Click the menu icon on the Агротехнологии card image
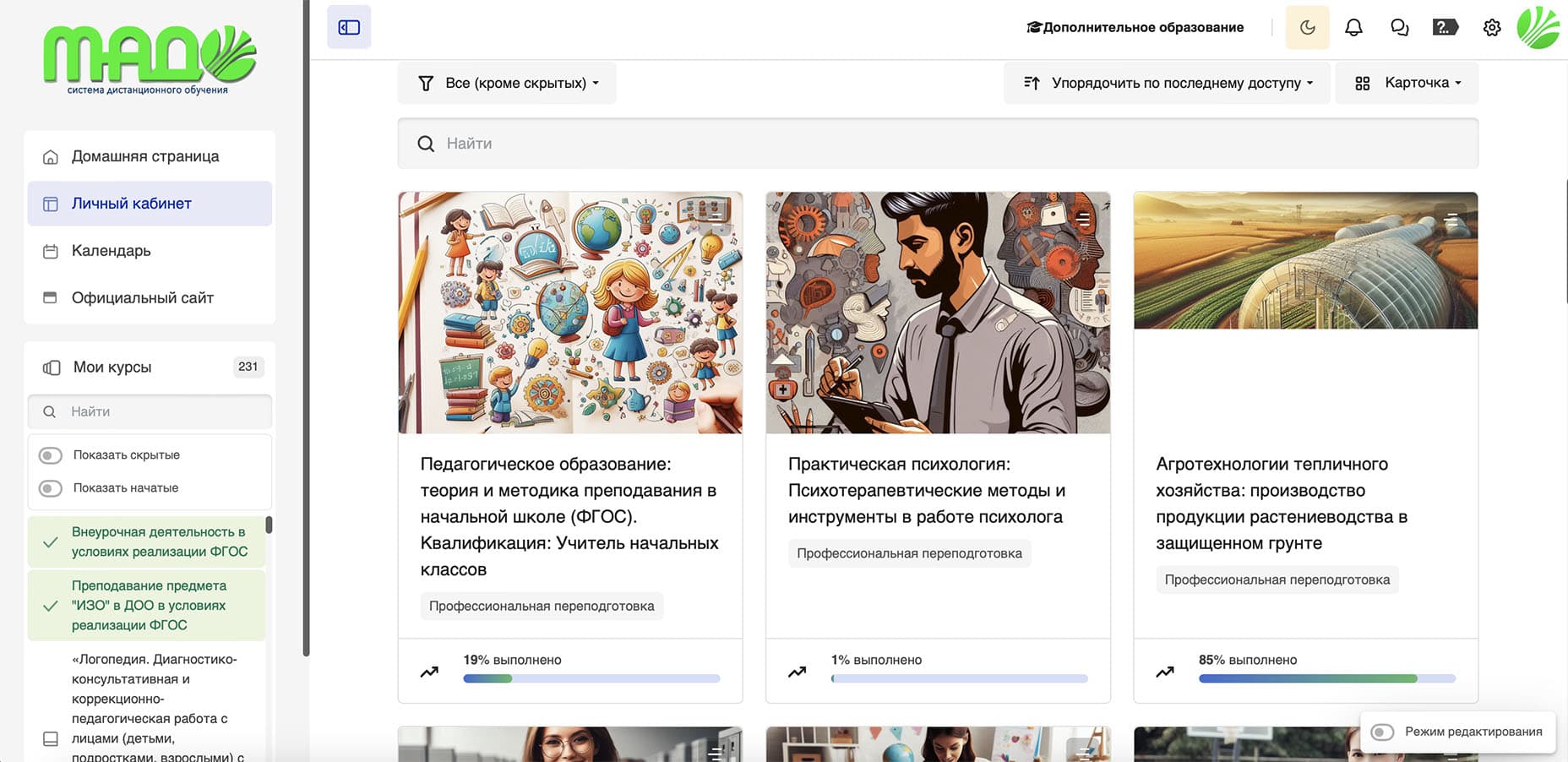 [1451, 220]
